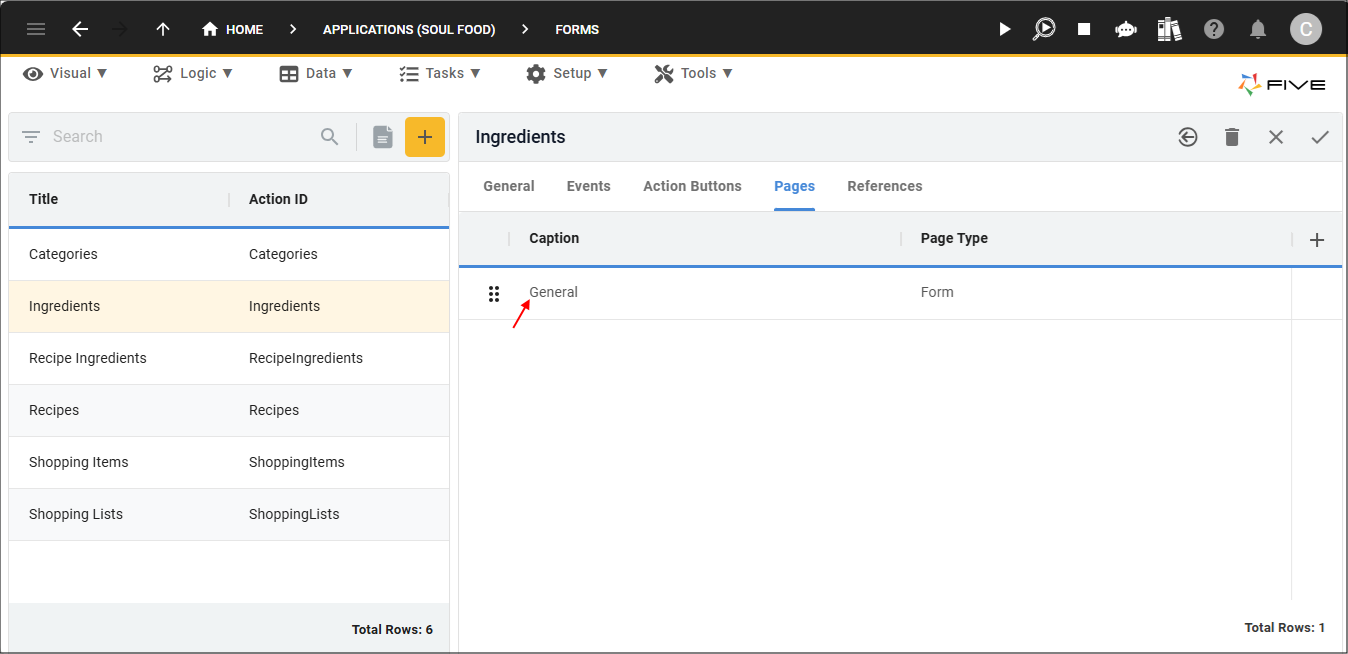Click the FIVE logo
The image size is (1348, 654).
tap(1282, 85)
